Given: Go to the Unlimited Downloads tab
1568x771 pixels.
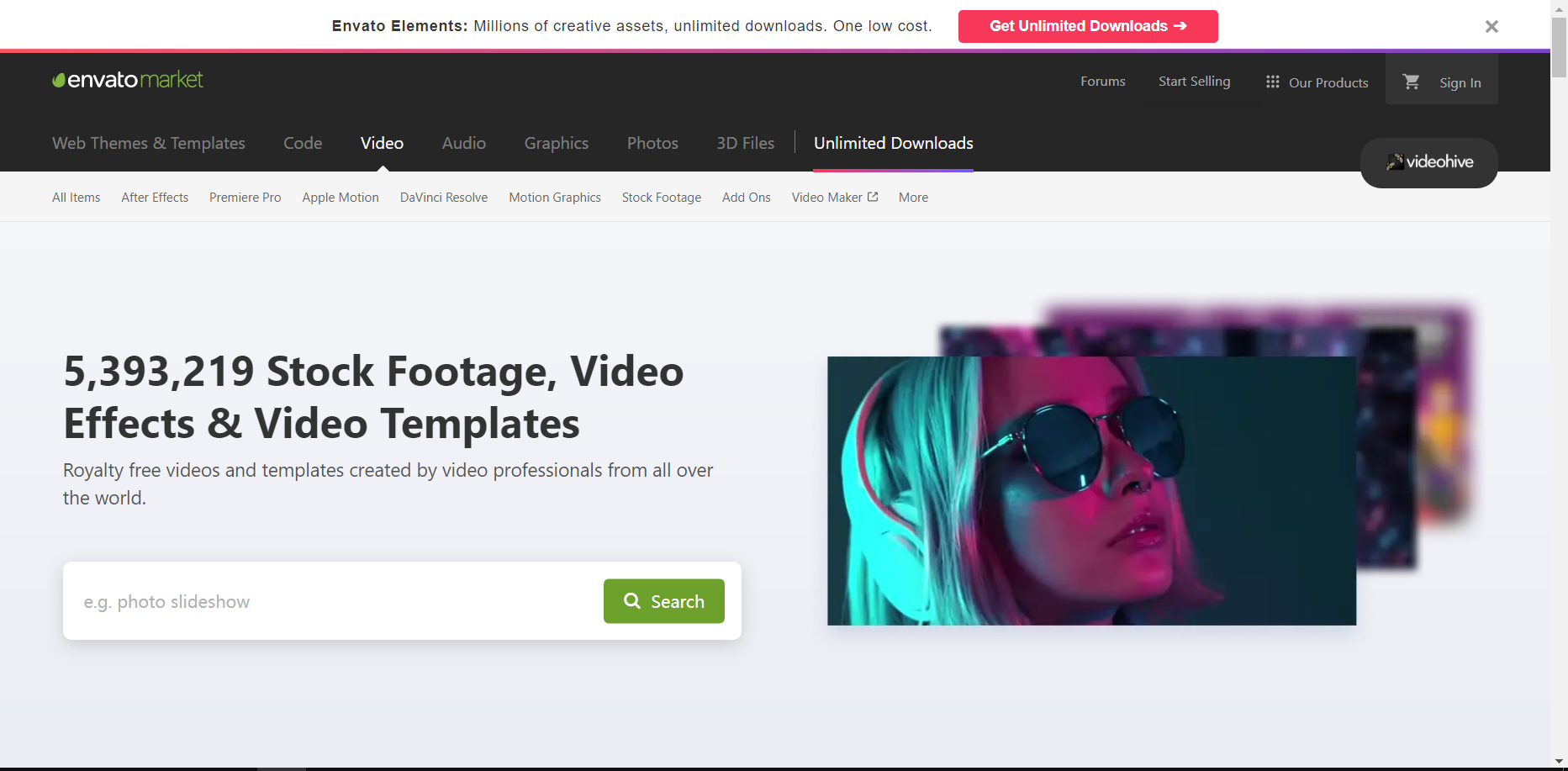Looking at the screenshot, I should [x=893, y=143].
